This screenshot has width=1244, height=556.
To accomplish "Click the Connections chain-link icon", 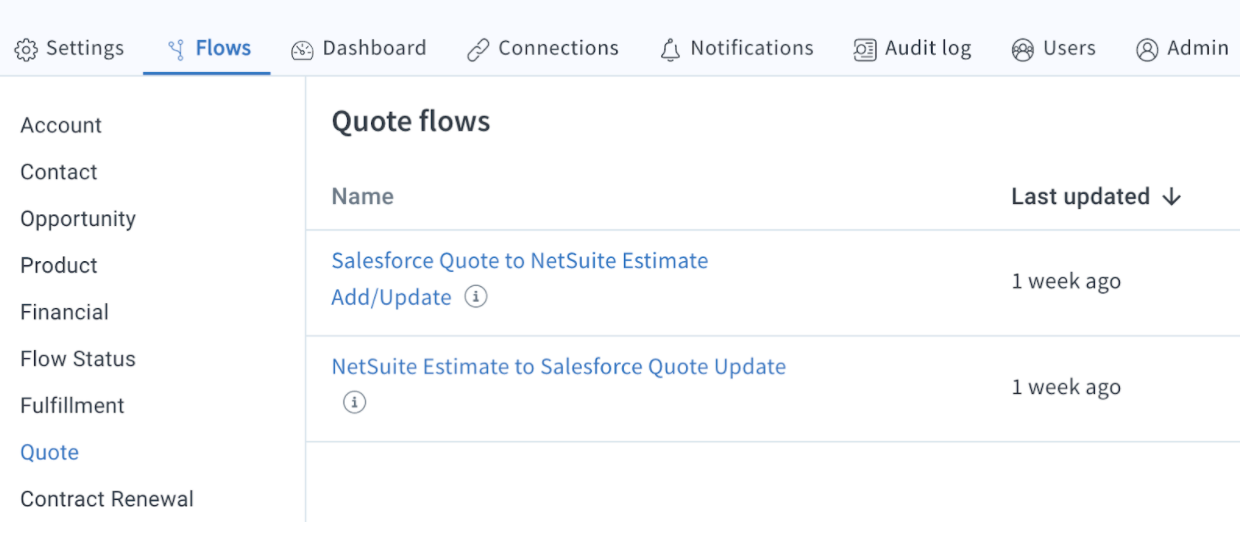I will (x=479, y=50).
